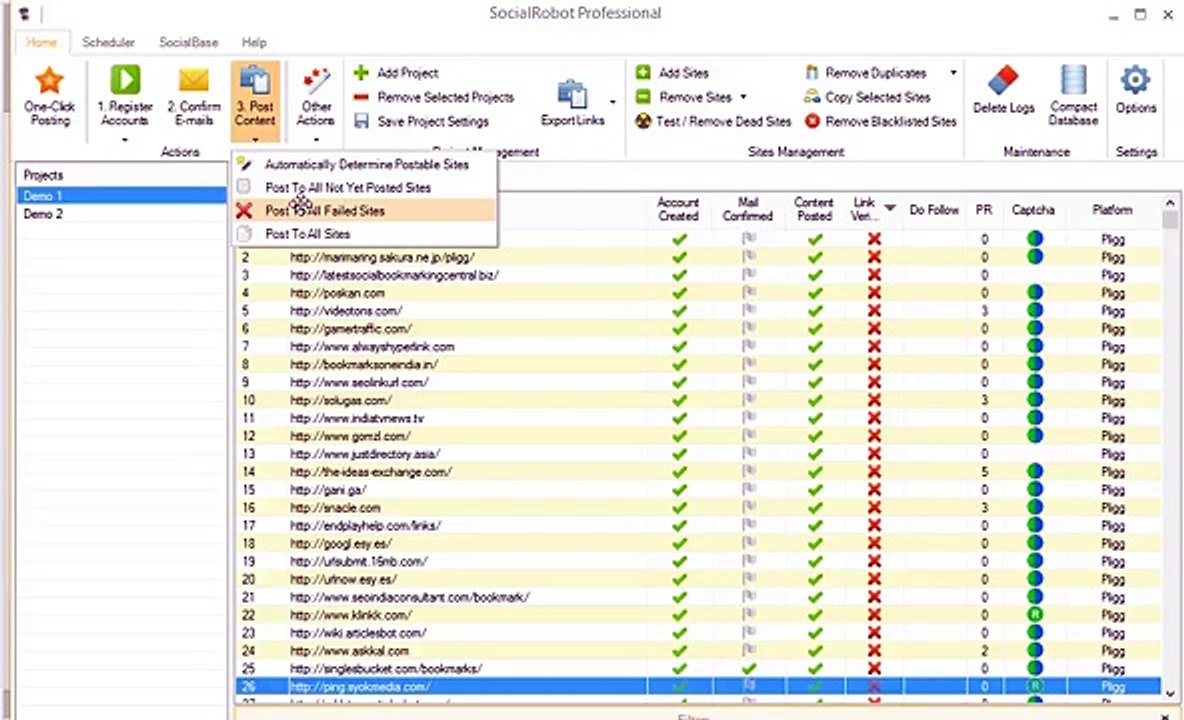Select row http://www.indiatvnews.tv
The image size is (1184, 720).
pos(698,418)
